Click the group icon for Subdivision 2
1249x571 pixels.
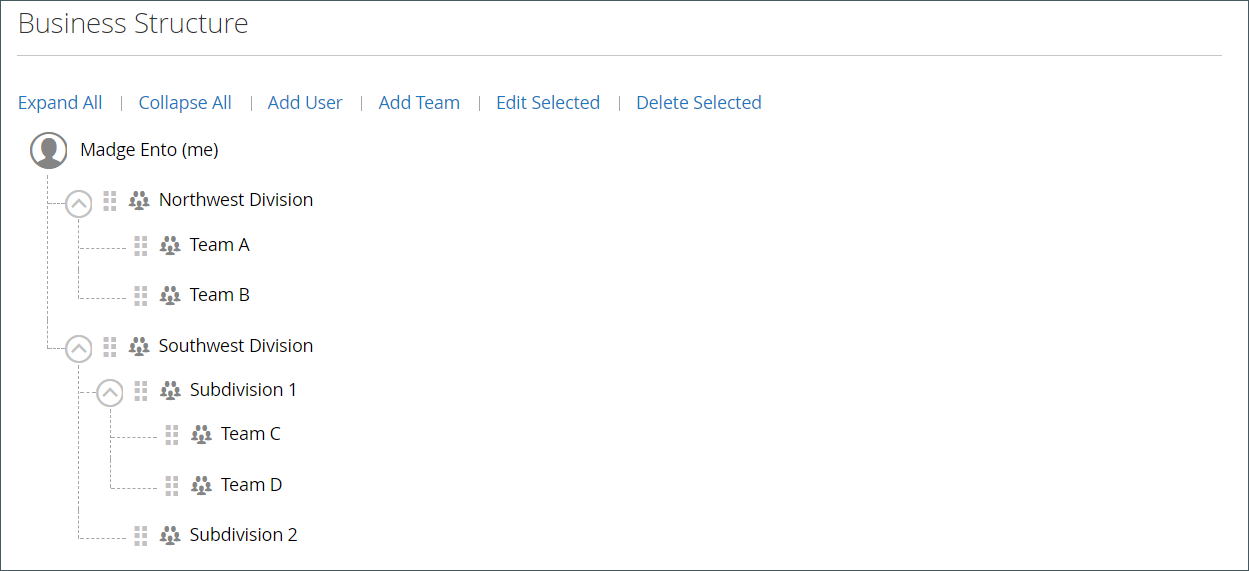(x=170, y=535)
